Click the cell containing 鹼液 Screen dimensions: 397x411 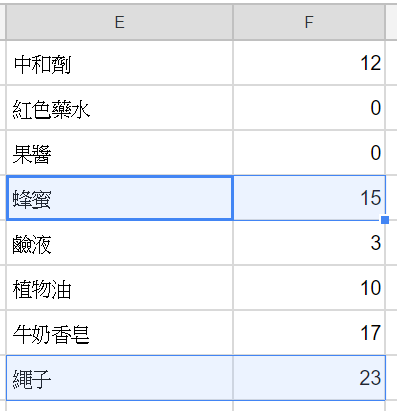[x=120, y=243]
